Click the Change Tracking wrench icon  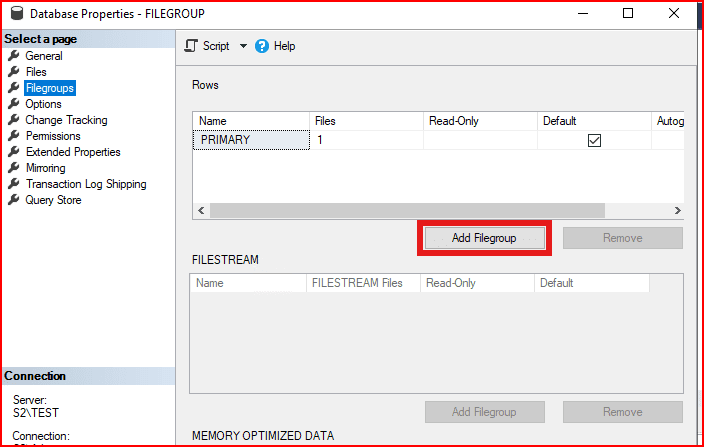click(x=14, y=120)
